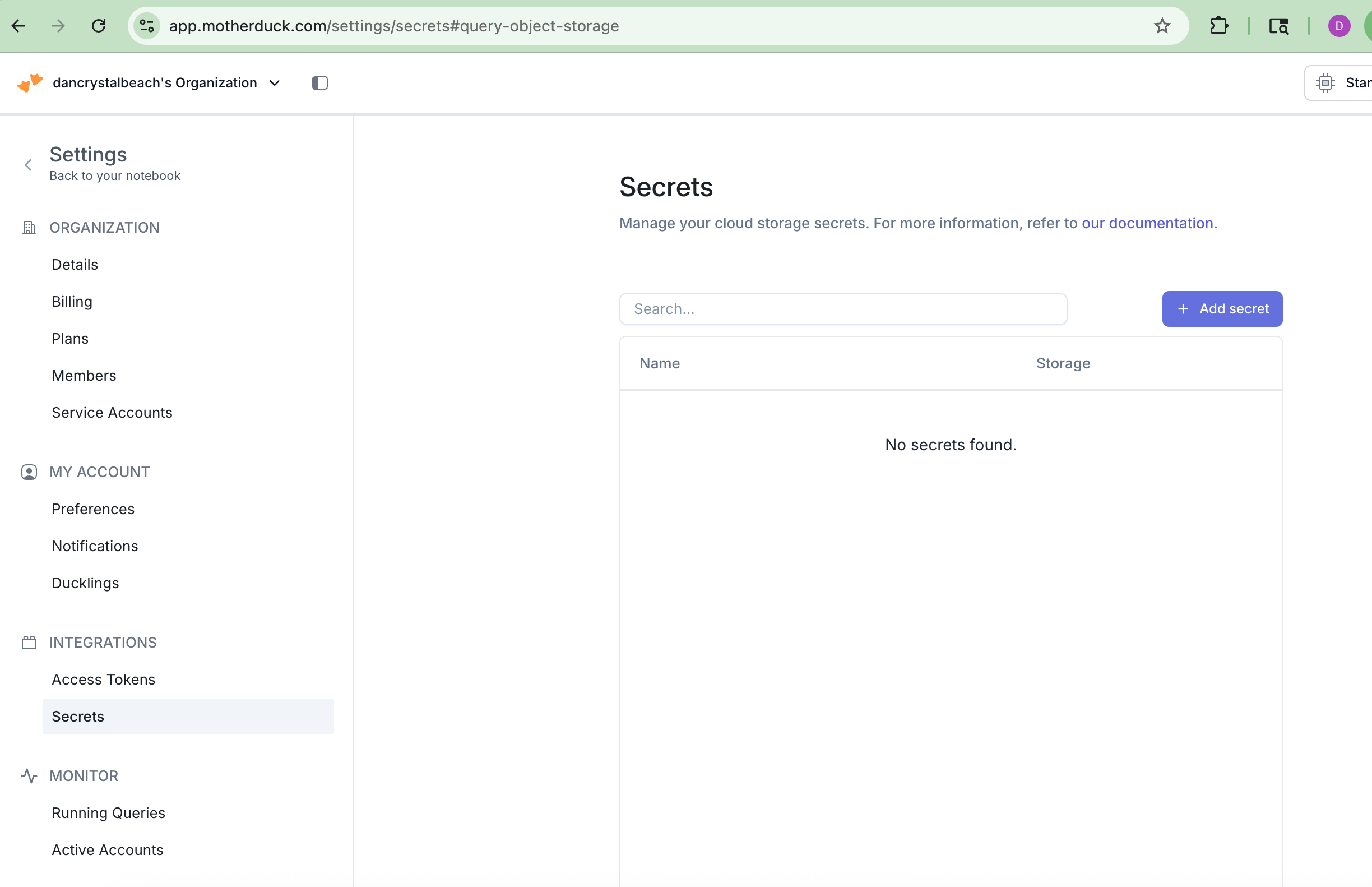Image resolution: width=1372 pixels, height=887 pixels.
Task: Bookmark page with star icon
Action: click(1162, 26)
